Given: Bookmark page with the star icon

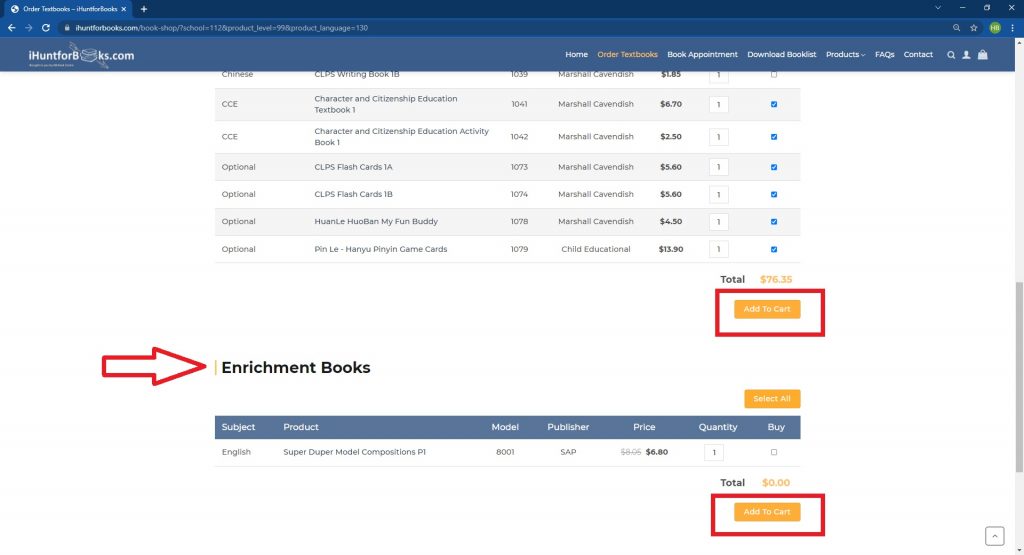Looking at the screenshot, I should (974, 28).
